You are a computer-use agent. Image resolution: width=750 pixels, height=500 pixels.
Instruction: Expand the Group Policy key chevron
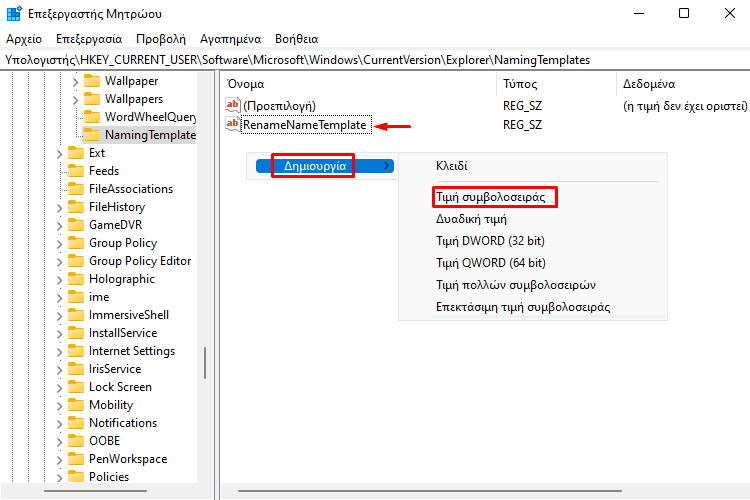(59, 244)
